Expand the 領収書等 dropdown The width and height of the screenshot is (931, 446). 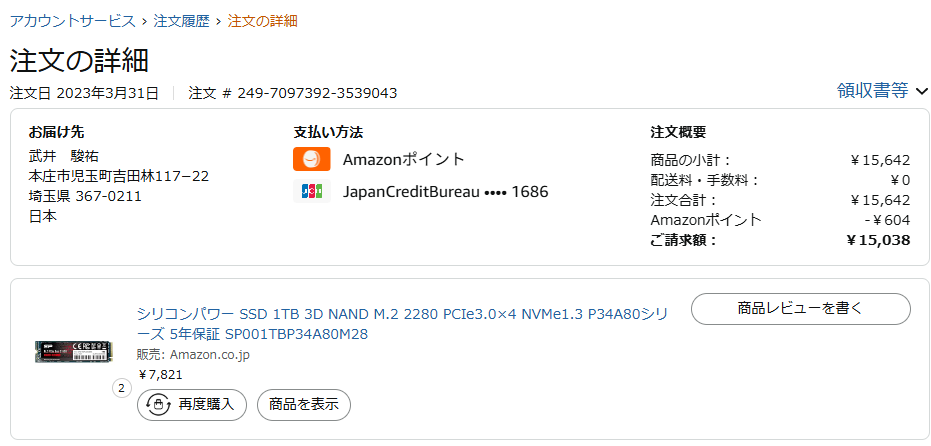coord(882,91)
